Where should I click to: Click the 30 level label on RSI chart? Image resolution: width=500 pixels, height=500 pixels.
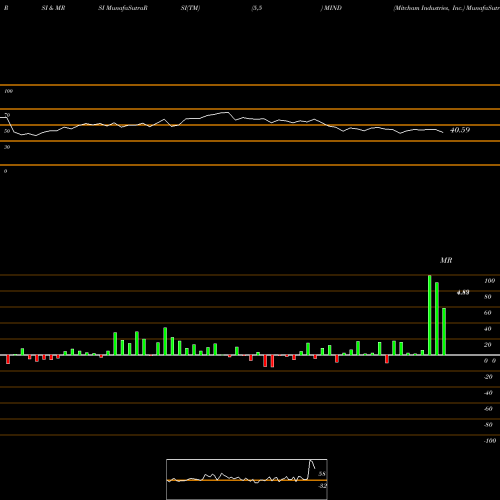point(7,147)
